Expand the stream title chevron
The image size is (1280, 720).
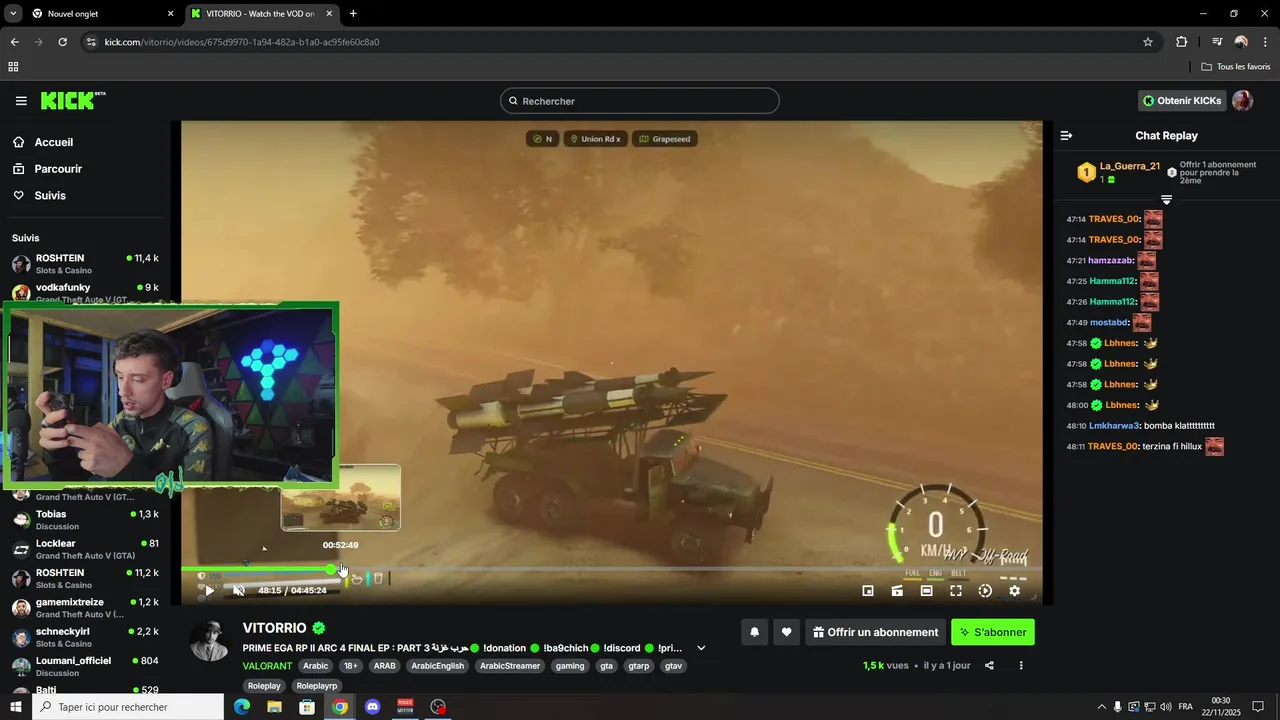(x=701, y=648)
